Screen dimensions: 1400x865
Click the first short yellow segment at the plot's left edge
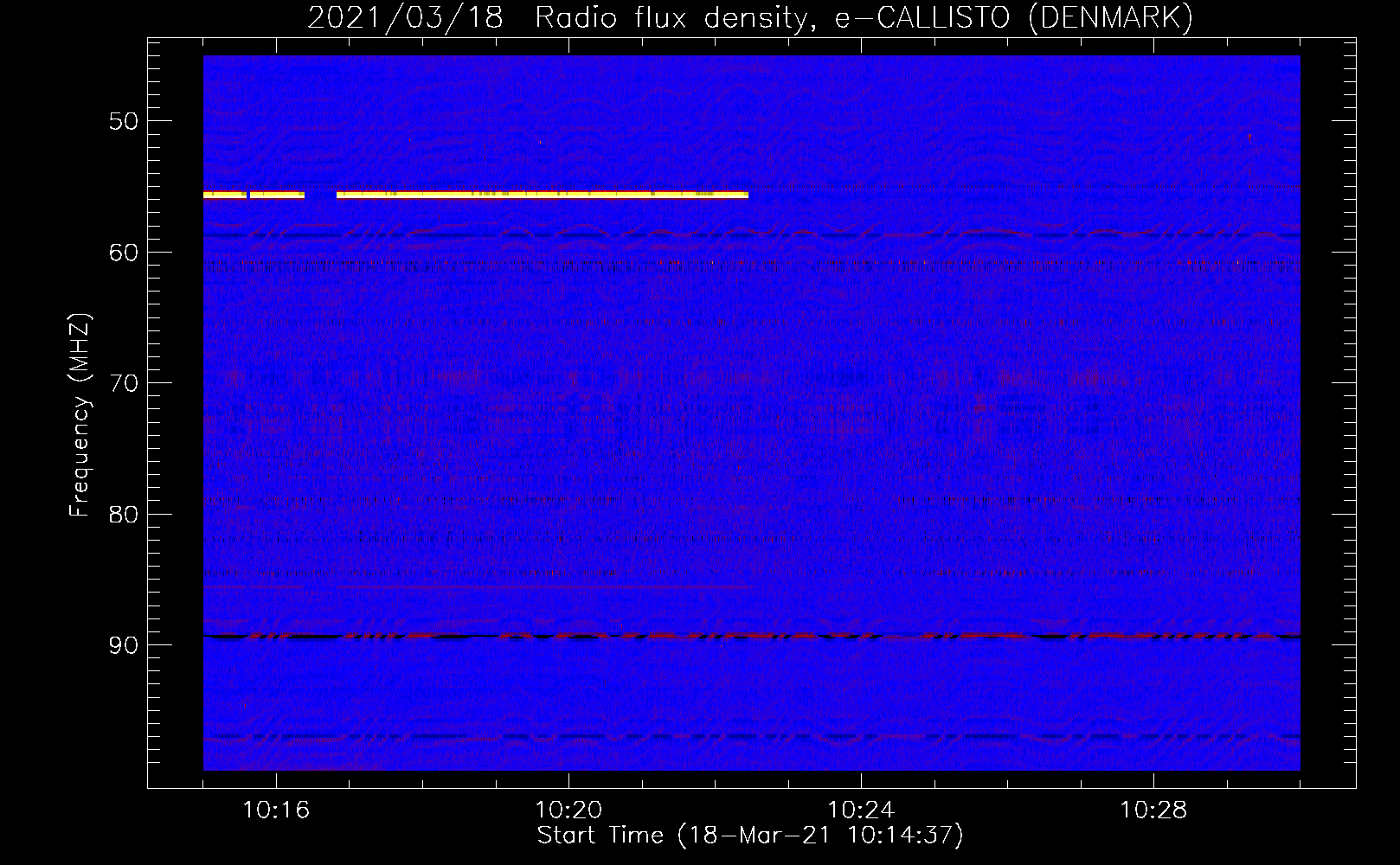[225, 195]
